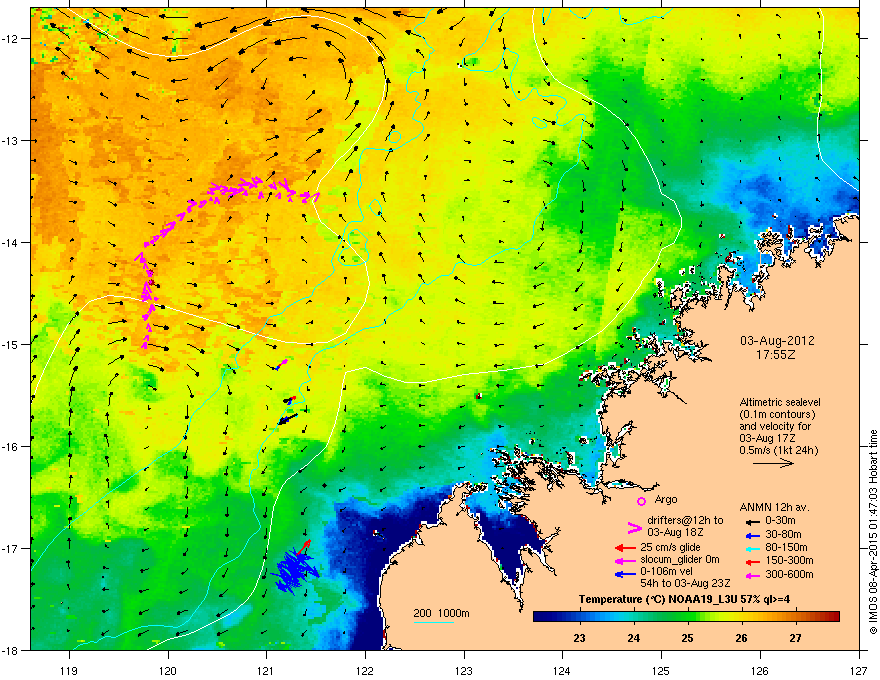
Task: Click the blue 30-80m ANMN legend arrow
Action: click(753, 535)
